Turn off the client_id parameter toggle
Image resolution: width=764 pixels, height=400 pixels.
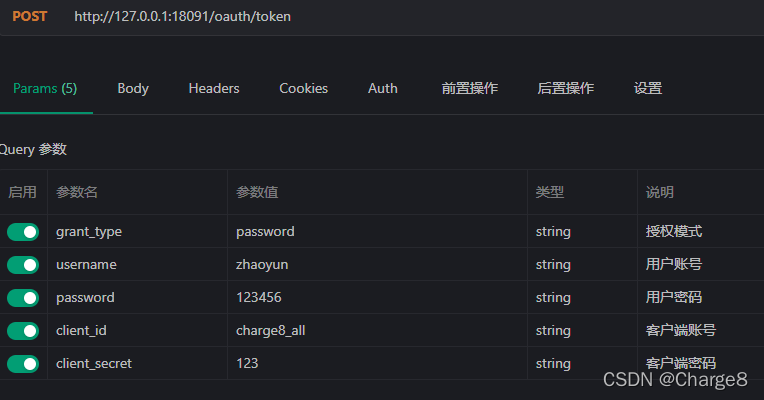coord(23,331)
